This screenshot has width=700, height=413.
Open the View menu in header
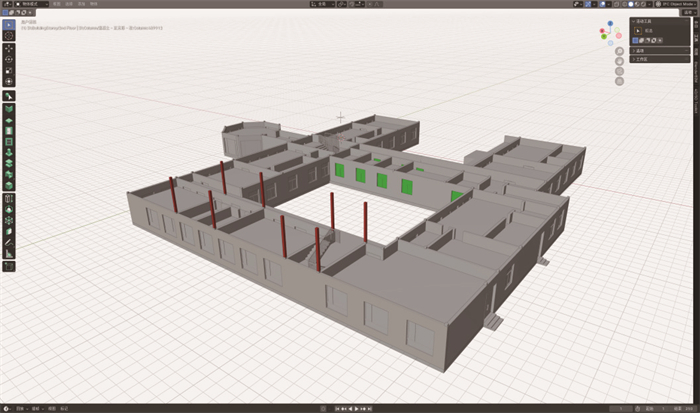(x=57, y=4)
